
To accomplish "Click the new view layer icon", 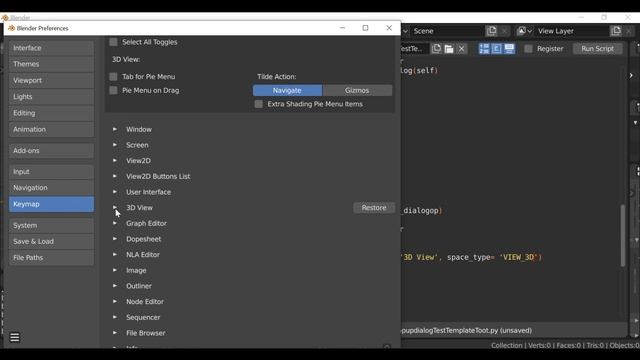I will click(616, 31).
